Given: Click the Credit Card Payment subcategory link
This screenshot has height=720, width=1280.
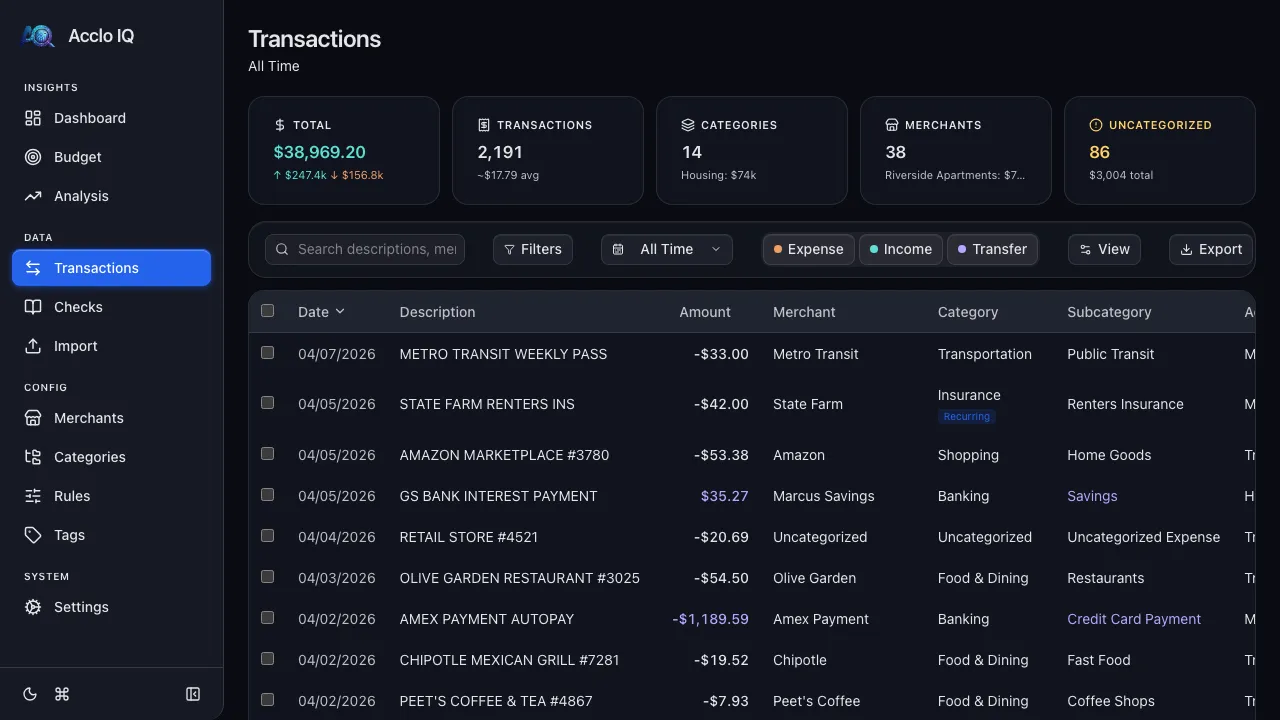Looking at the screenshot, I should (1134, 619).
